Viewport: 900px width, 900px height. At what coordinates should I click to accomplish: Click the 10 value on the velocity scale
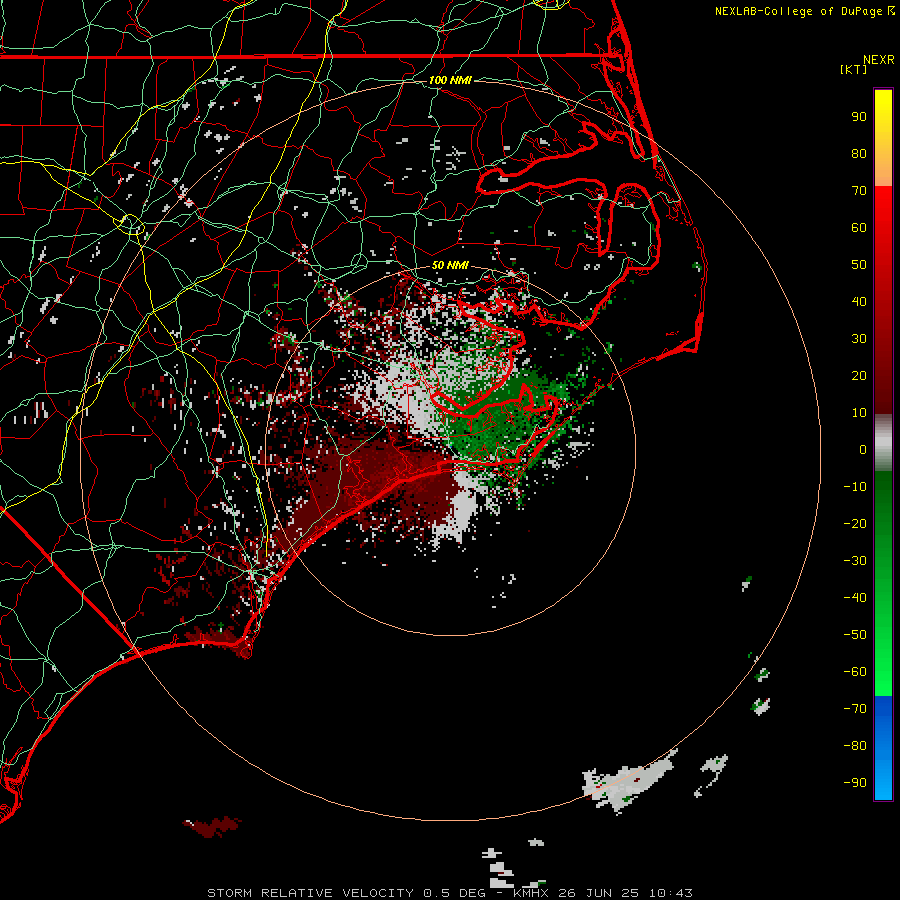click(859, 413)
